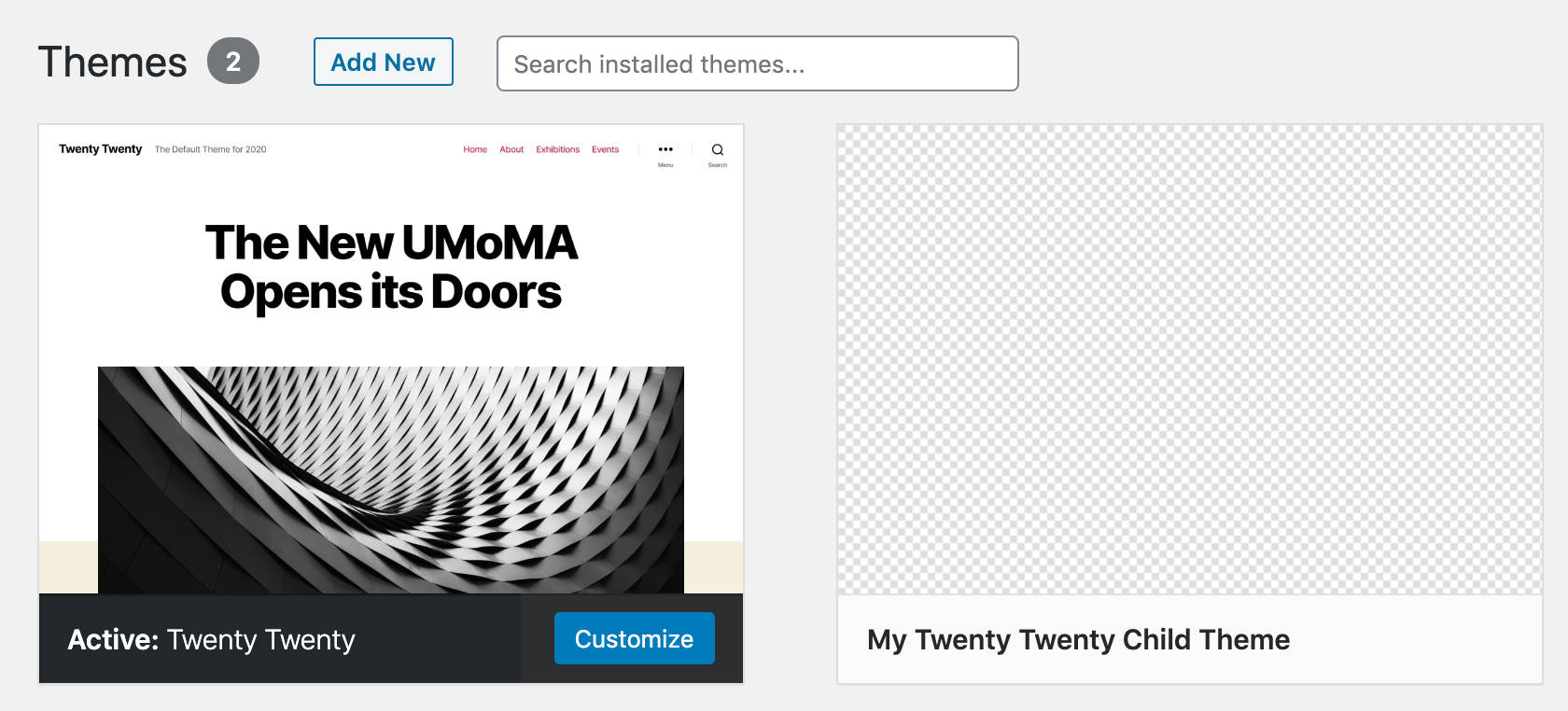
Task: Click the tagline 'The Default Theme for 2020'
Action: (210, 149)
